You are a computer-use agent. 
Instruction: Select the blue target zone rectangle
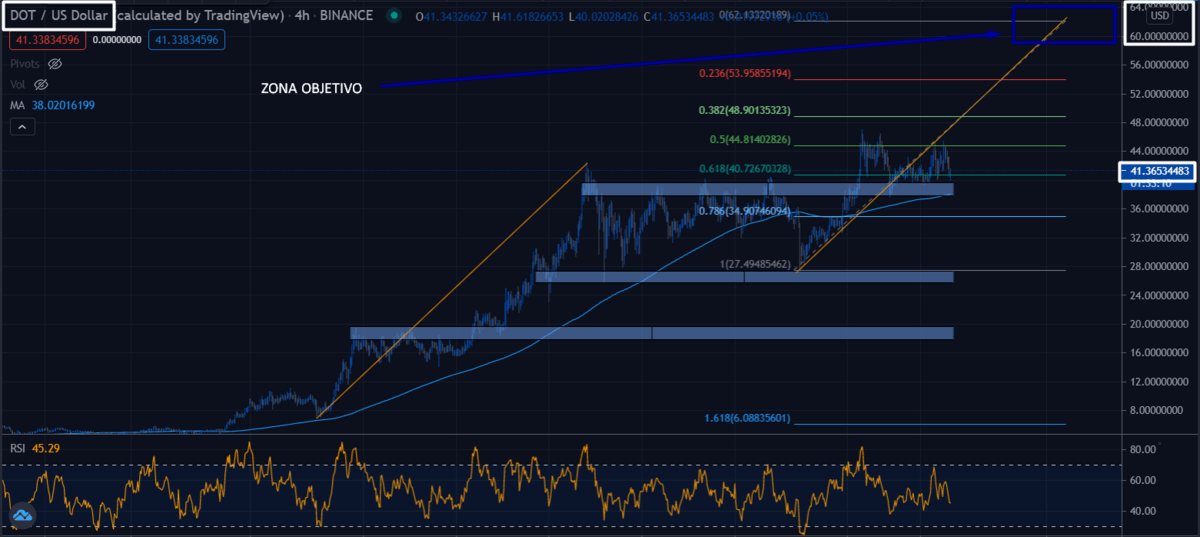(x=1063, y=25)
